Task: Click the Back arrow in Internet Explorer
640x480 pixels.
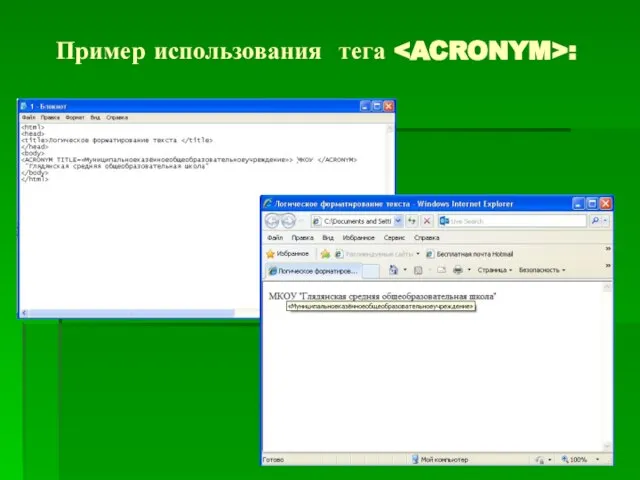Action: (272, 221)
